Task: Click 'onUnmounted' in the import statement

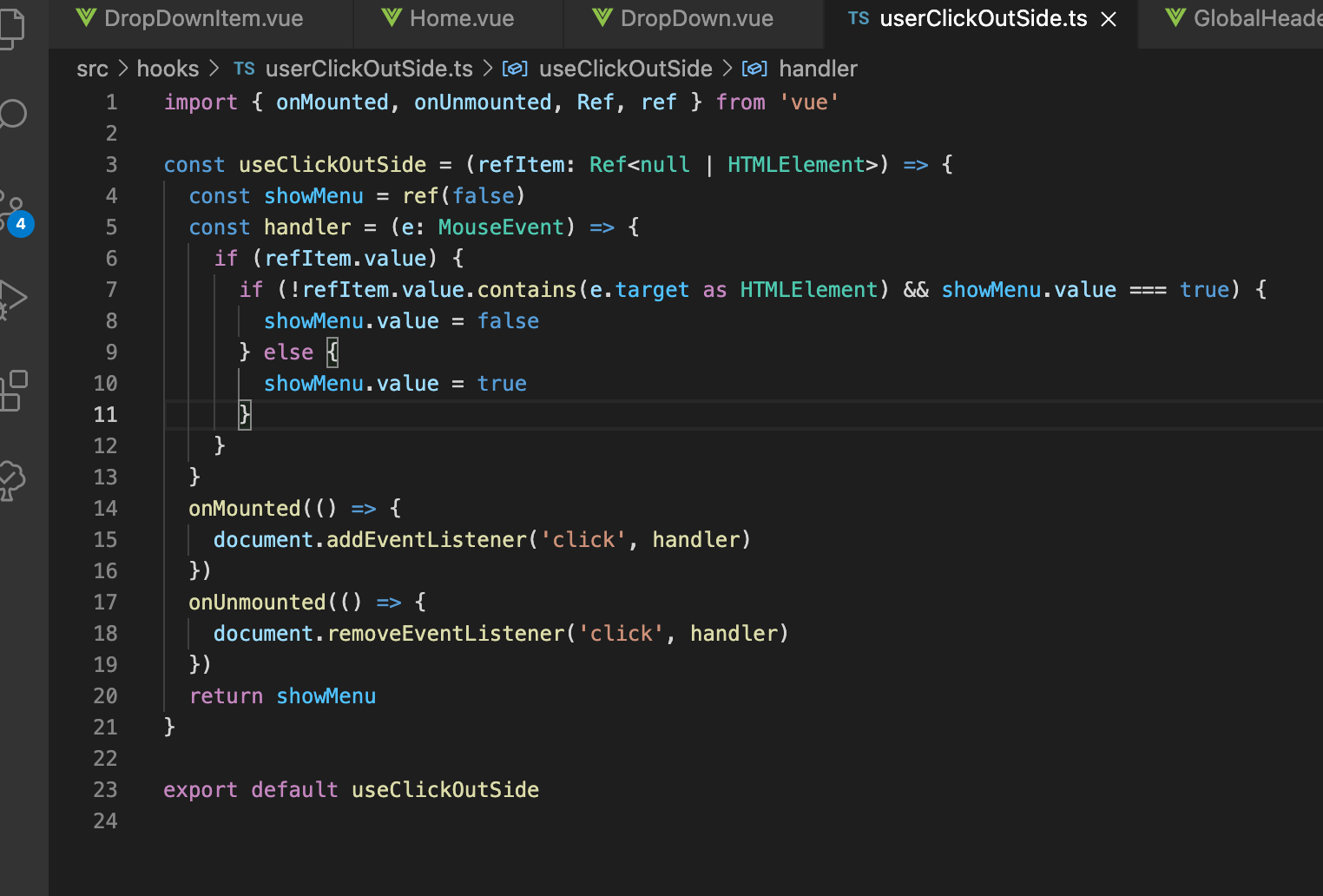Action: tap(483, 102)
